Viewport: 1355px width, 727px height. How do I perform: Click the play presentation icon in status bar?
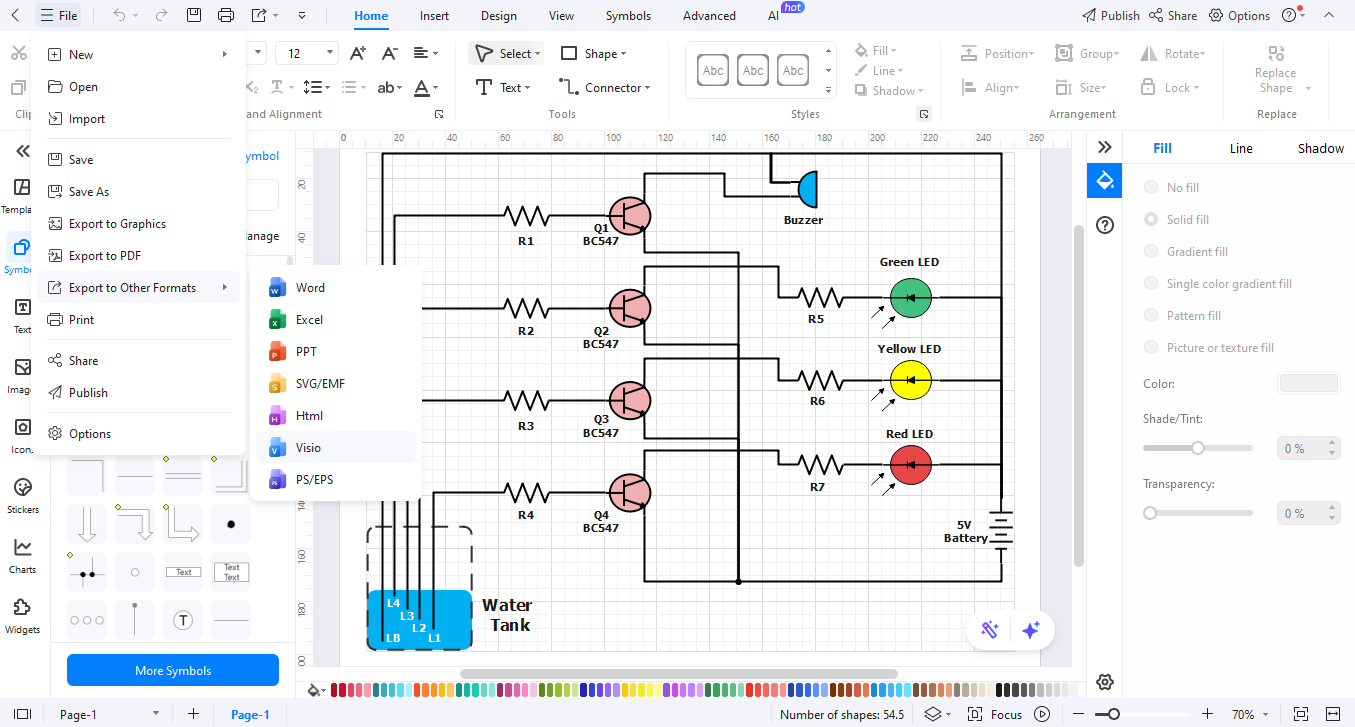click(x=1043, y=714)
